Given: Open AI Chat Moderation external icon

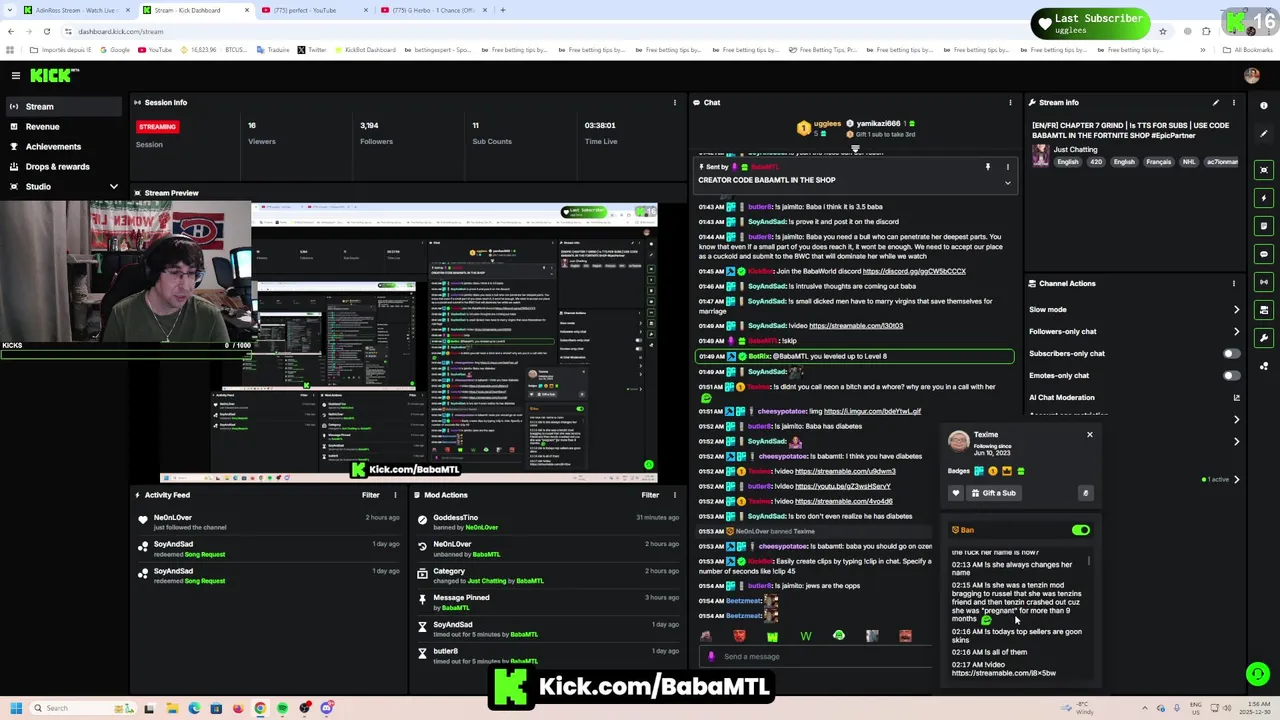Looking at the screenshot, I should click(x=1237, y=397).
